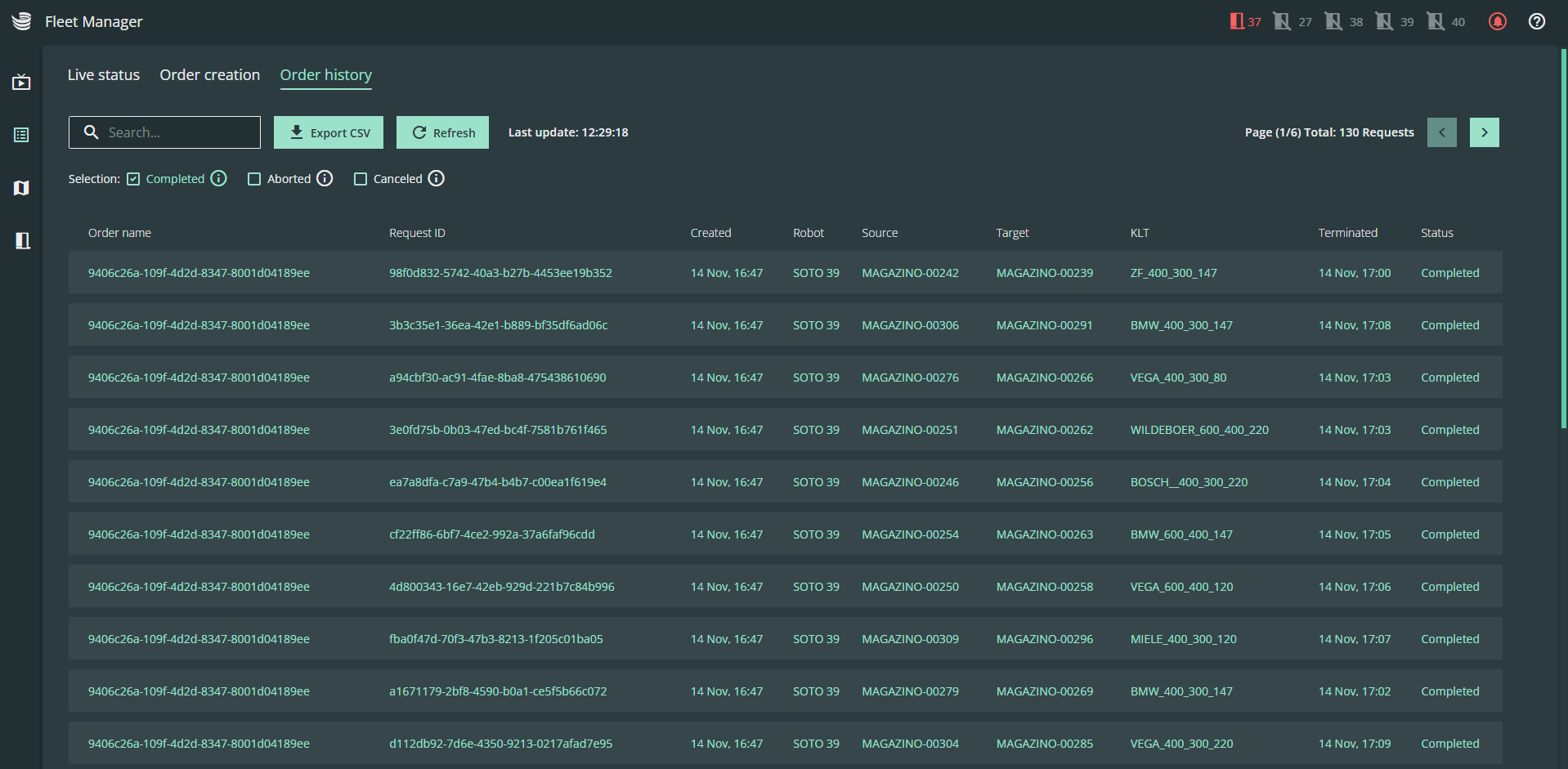Open the order list sidebar icon
The width and height of the screenshot is (1568, 769).
point(21,135)
